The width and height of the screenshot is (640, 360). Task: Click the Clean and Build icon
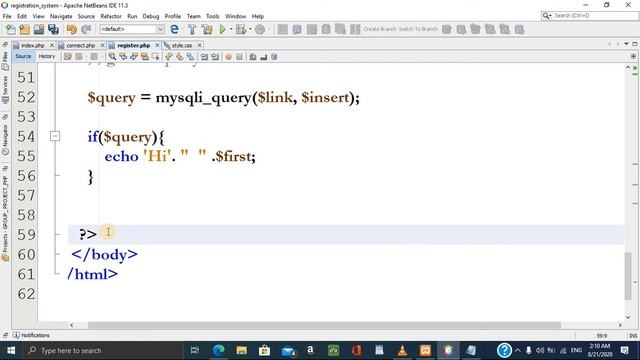[x=207, y=29]
